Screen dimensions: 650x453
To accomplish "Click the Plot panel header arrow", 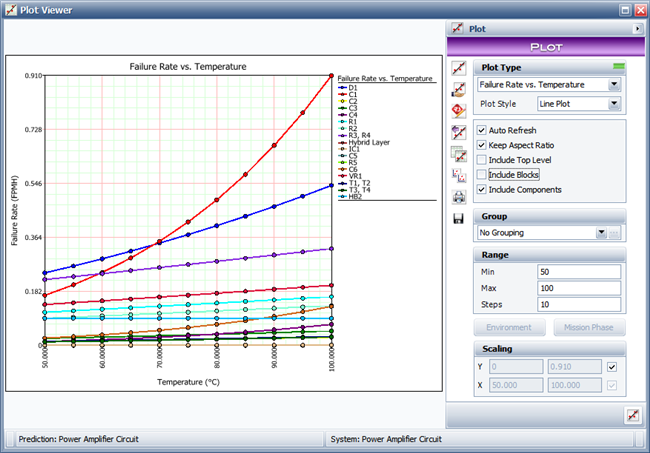I will [637, 30].
